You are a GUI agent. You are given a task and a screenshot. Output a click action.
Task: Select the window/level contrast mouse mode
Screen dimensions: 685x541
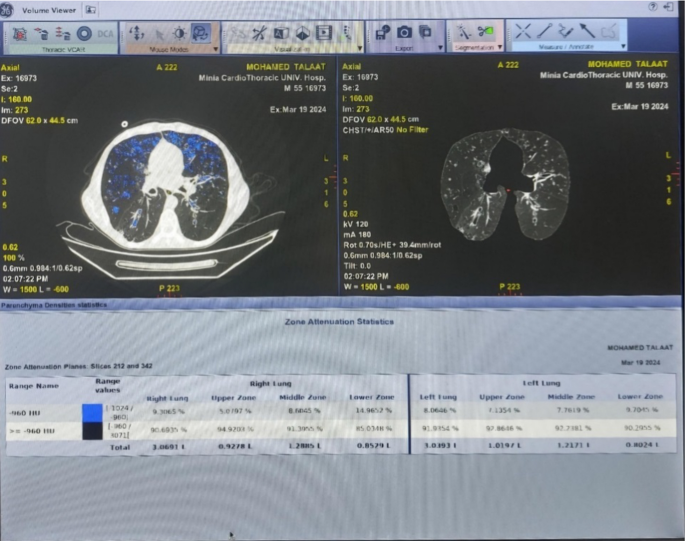pos(181,32)
